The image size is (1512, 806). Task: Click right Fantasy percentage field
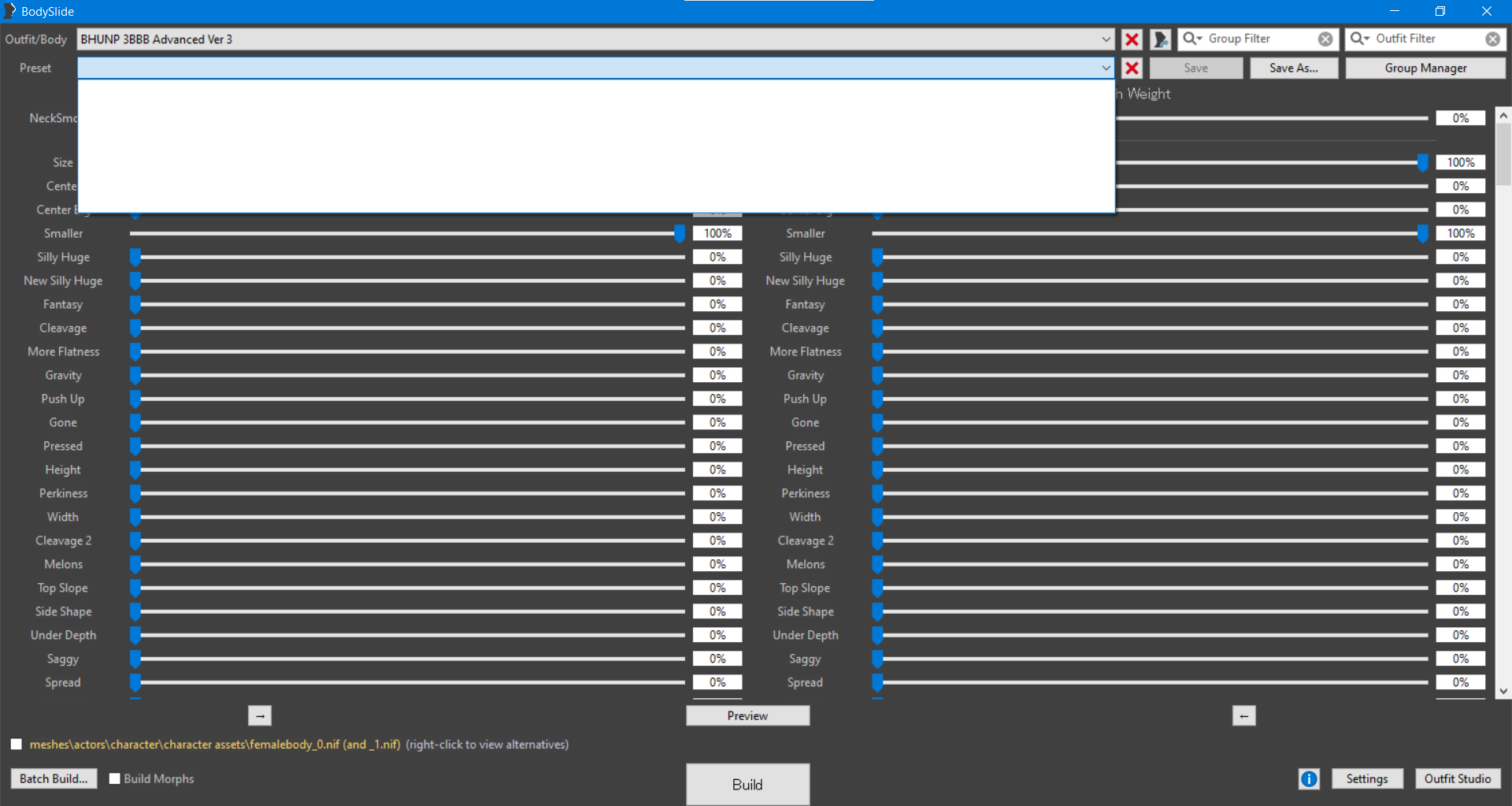tap(1460, 304)
